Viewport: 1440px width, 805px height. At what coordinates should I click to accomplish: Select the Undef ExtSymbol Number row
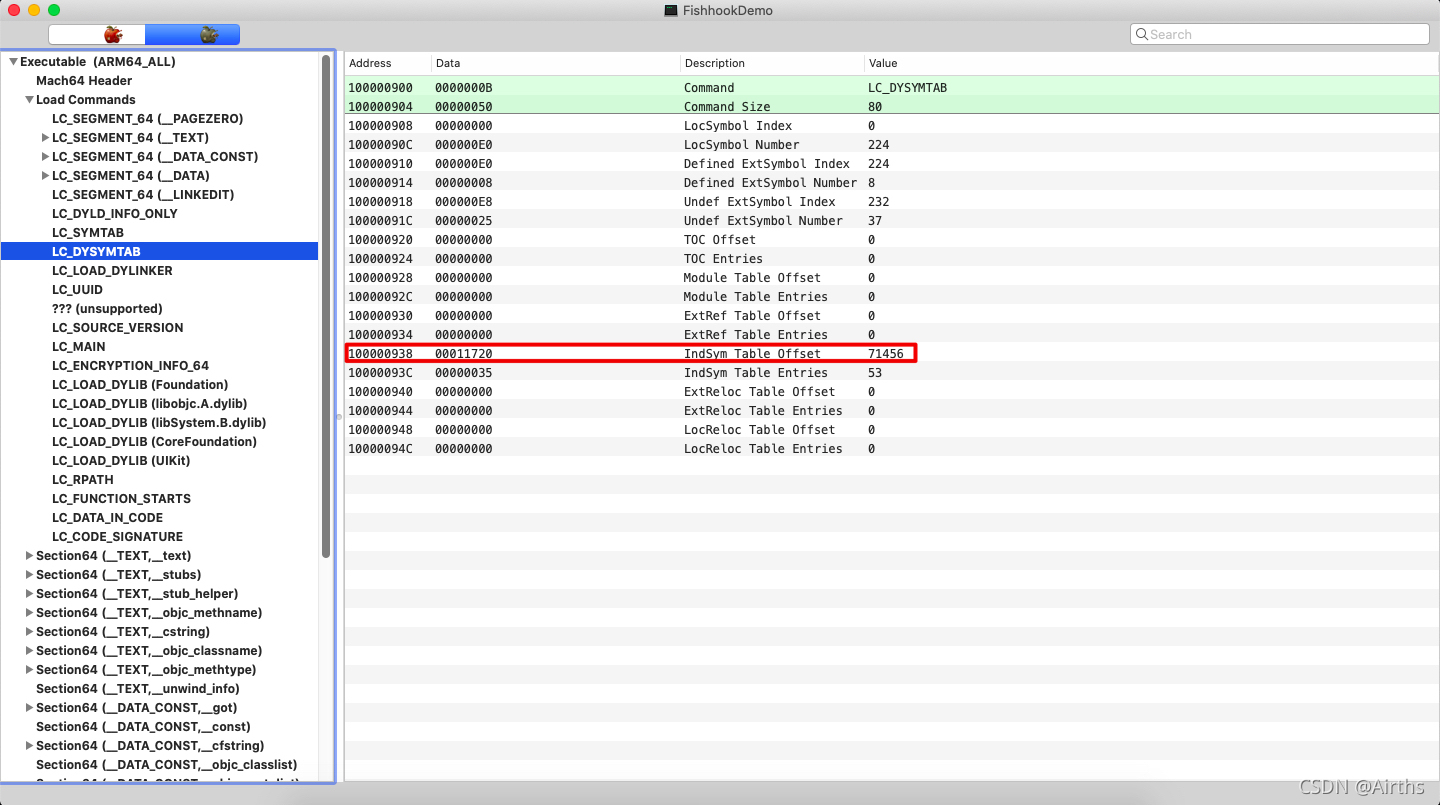coord(892,221)
